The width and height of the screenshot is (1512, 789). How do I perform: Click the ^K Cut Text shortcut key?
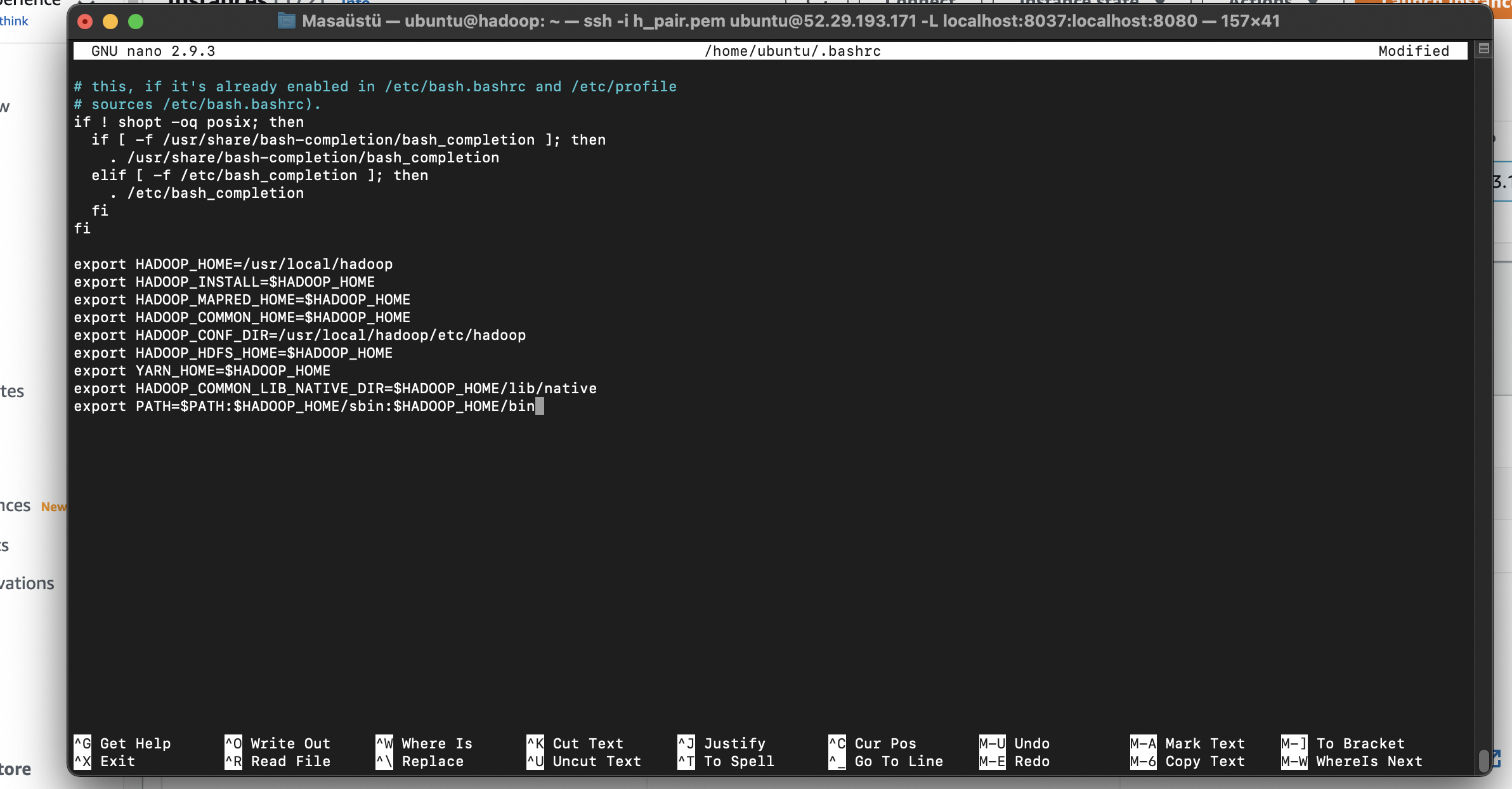pos(535,743)
